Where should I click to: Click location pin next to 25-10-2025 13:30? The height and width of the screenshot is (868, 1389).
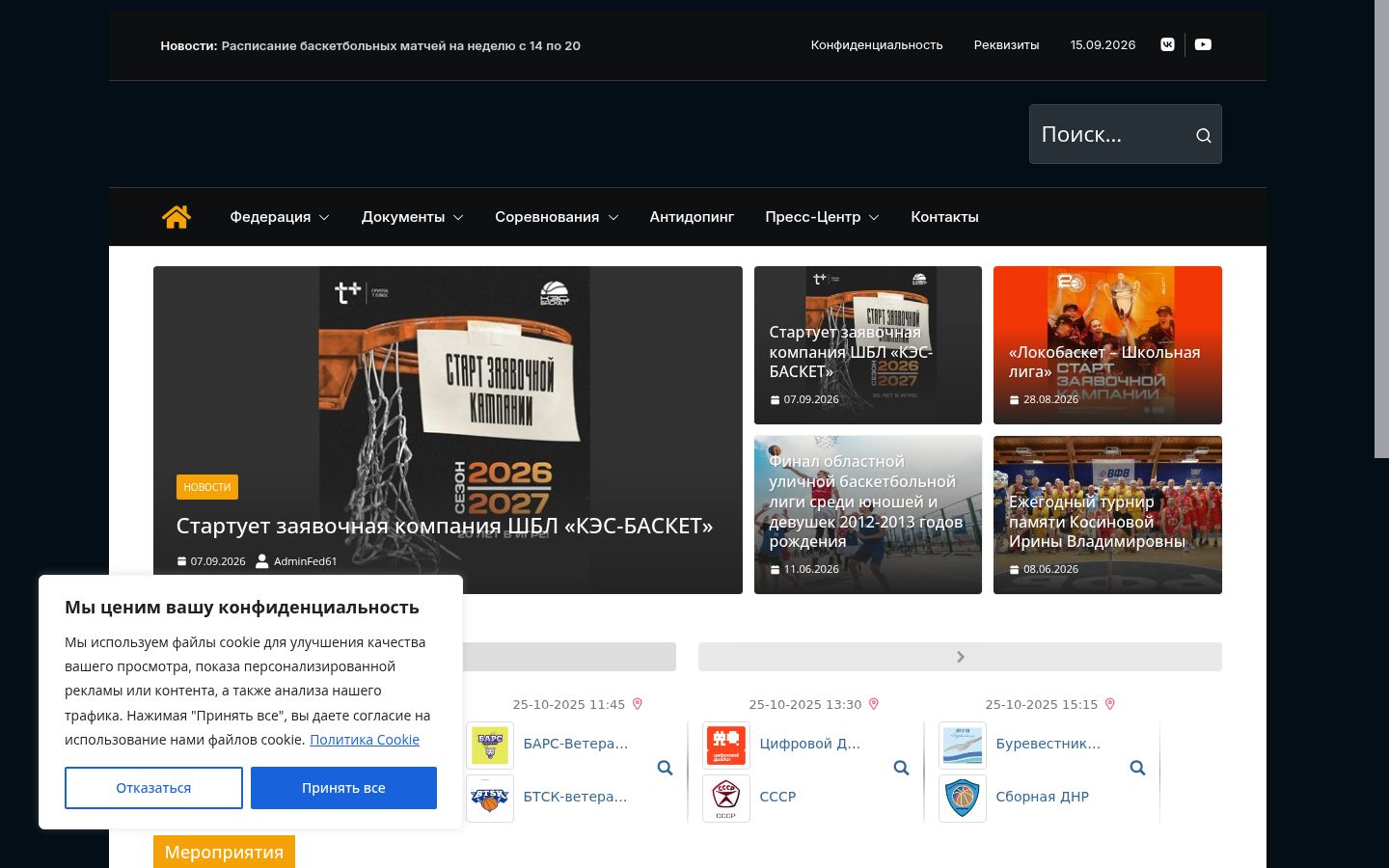click(873, 704)
